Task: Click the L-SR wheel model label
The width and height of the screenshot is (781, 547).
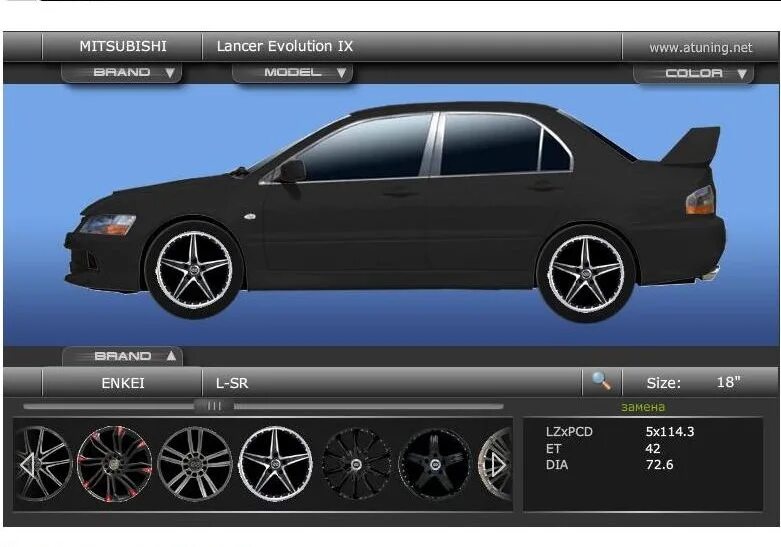Action: pos(232,383)
